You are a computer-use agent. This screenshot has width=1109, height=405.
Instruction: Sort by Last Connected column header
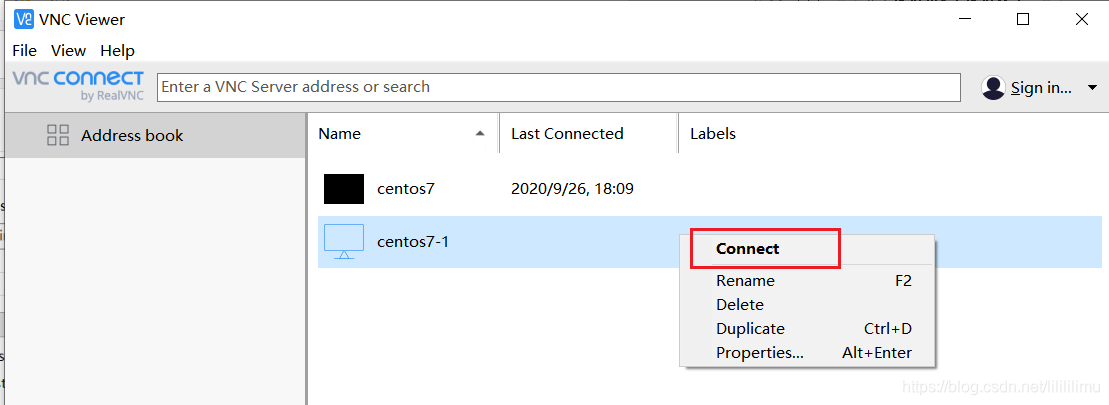click(x=567, y=133)
